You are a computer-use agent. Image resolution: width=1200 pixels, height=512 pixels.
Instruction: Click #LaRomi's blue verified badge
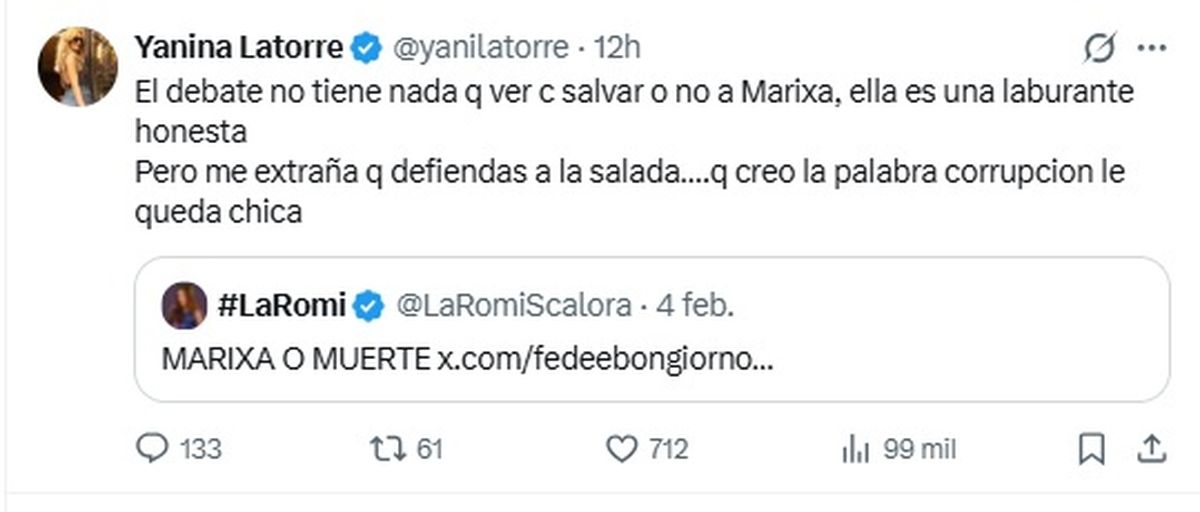click(x=369, y=305)
